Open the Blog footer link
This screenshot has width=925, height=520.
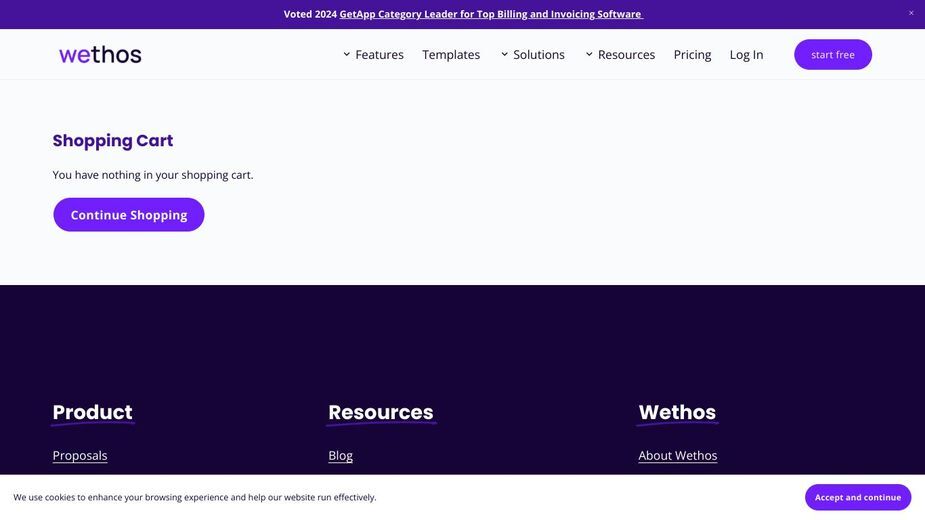point(340,456)
